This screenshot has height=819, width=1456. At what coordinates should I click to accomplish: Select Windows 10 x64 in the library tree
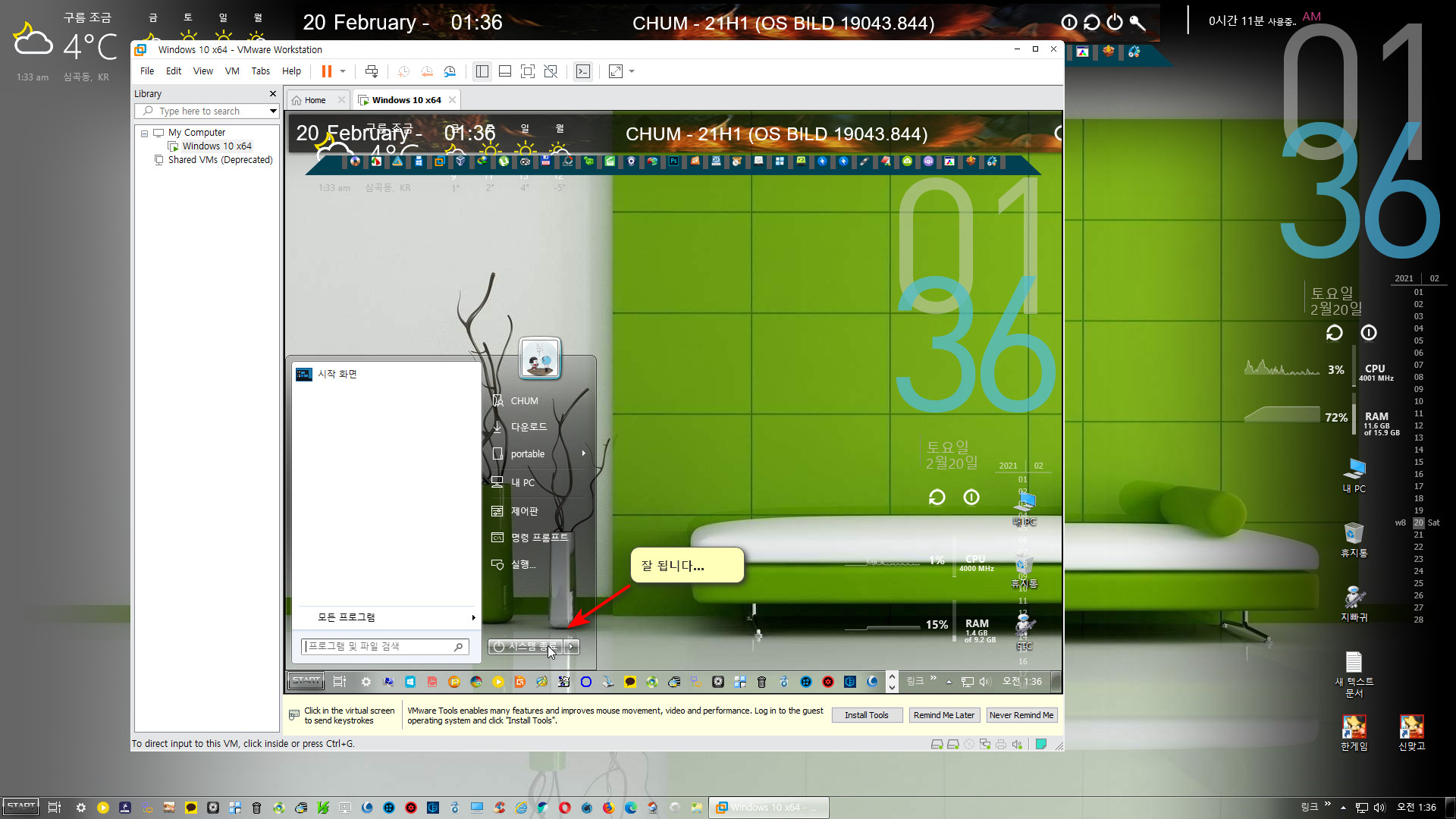[217, 146]
